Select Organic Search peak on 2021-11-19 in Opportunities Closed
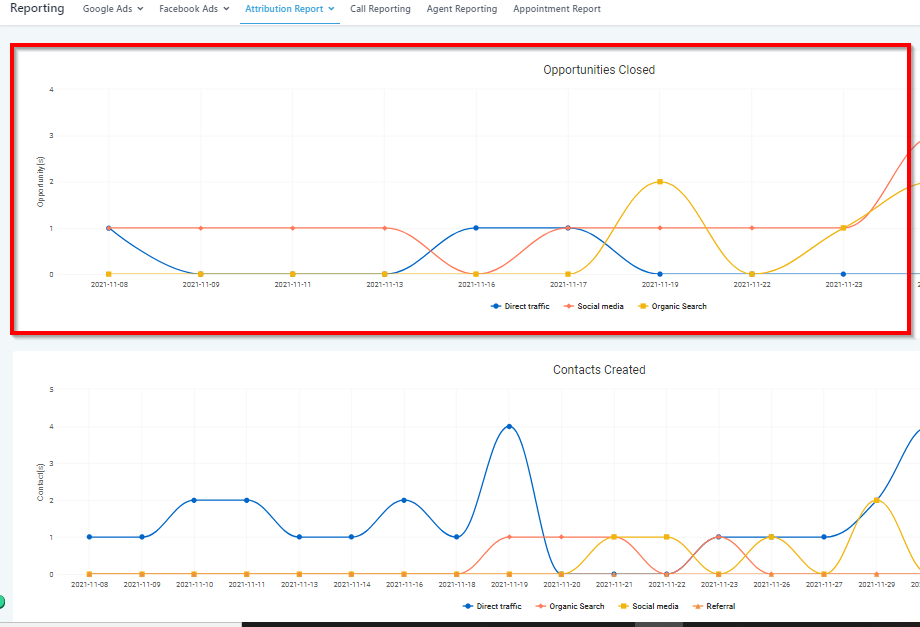920x627 pixels. point(660,182)
